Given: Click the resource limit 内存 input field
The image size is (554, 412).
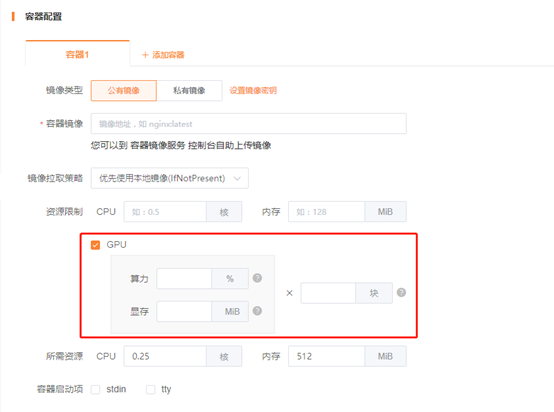Looking at the screenshot, I should click(326, 212).
